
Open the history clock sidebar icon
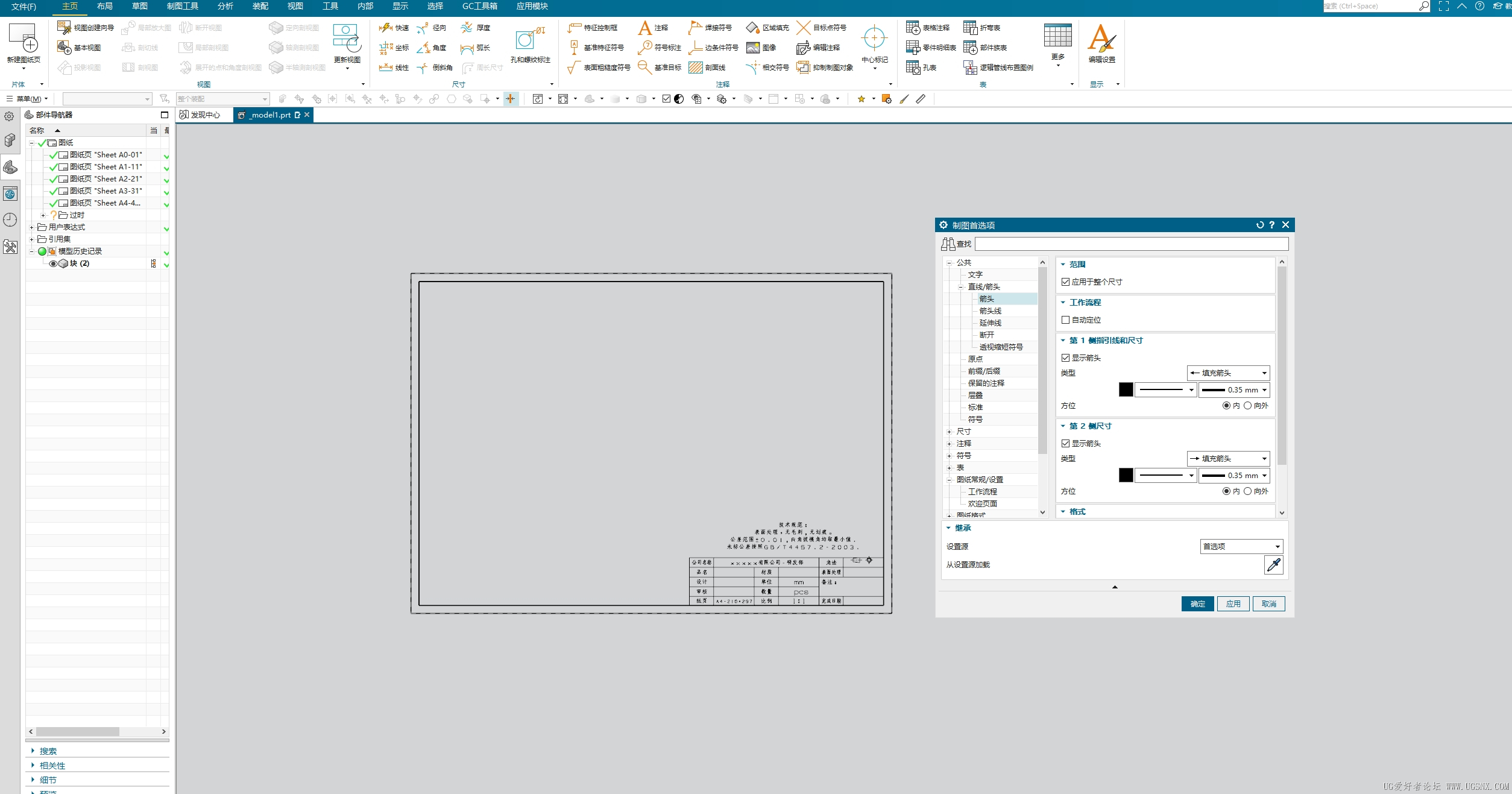point(10,220)
